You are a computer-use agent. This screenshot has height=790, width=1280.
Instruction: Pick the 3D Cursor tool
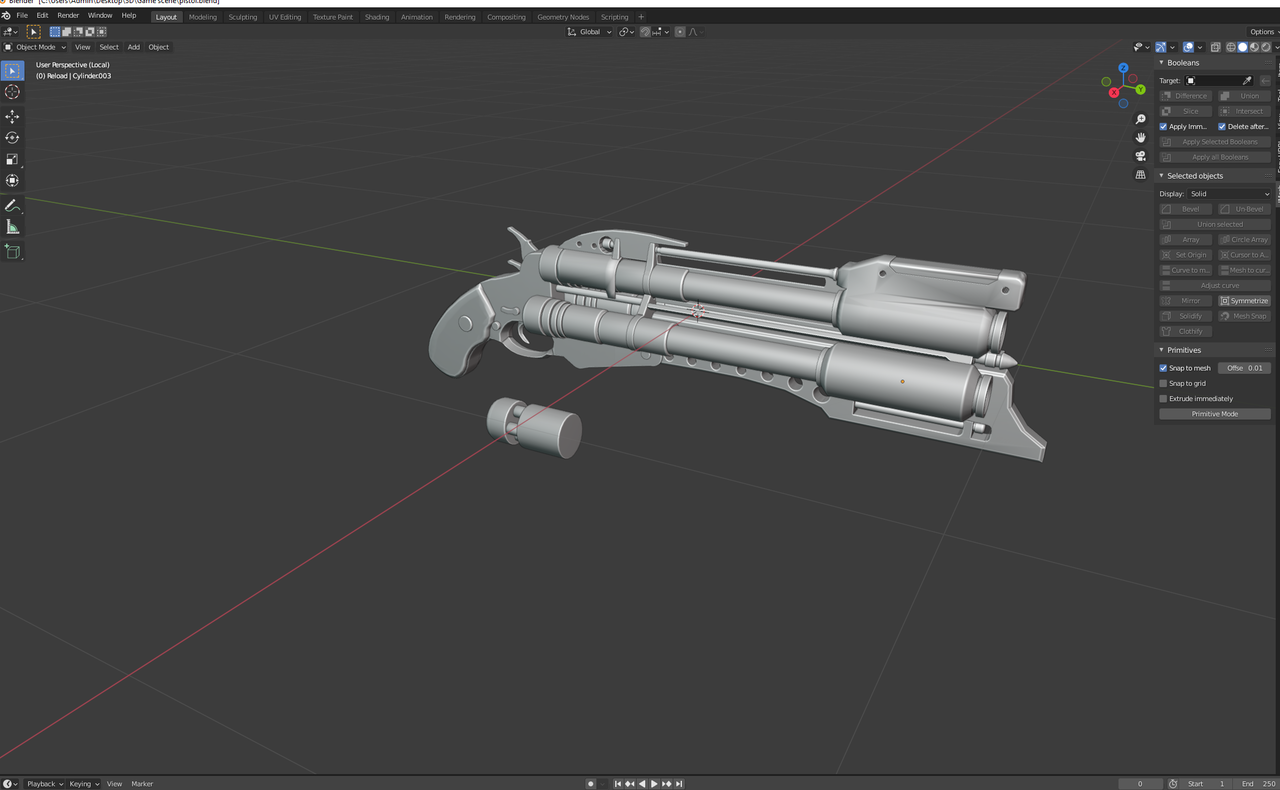click(12, 92)
